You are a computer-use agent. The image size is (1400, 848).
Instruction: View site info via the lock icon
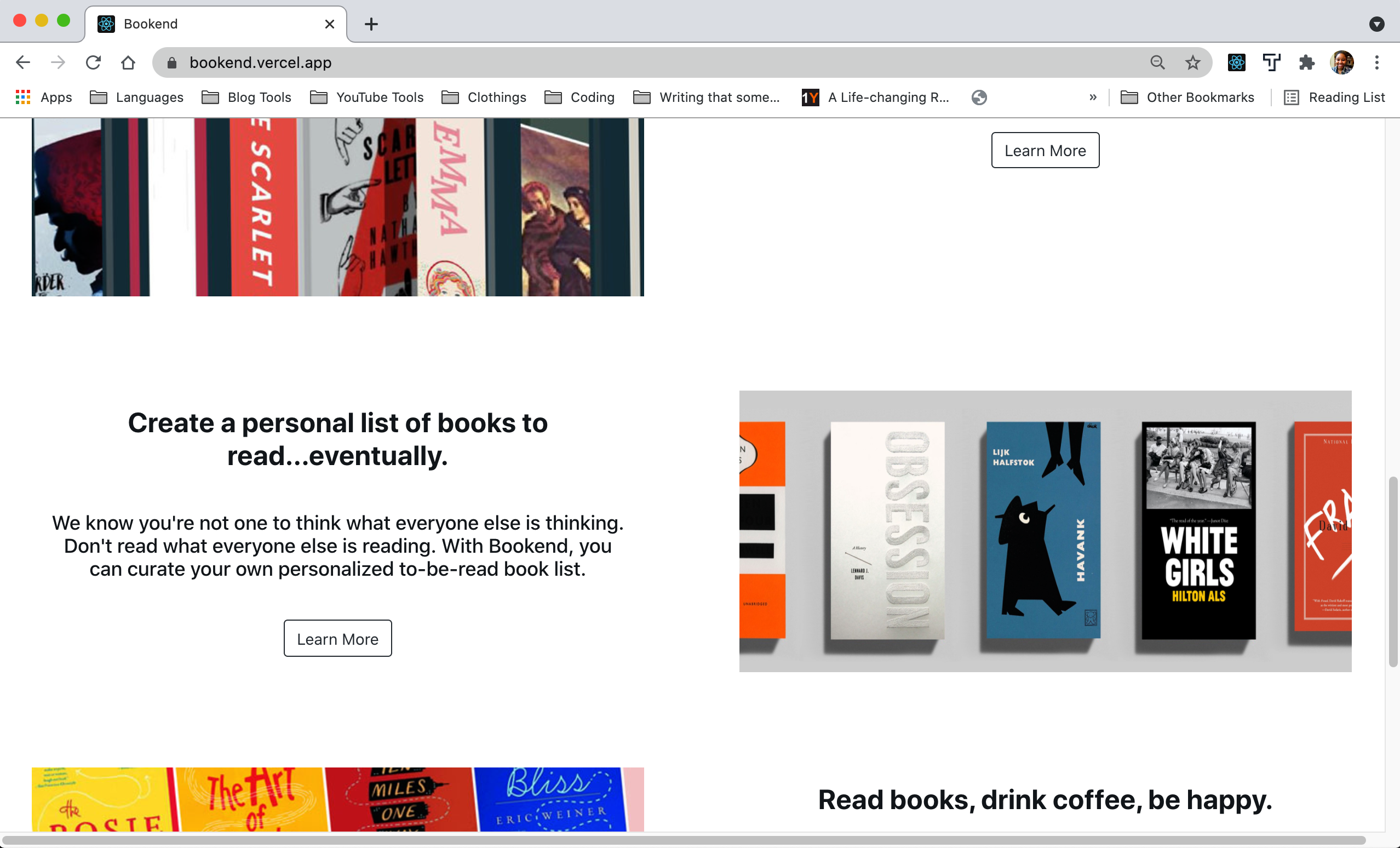[x=172, y=62]
